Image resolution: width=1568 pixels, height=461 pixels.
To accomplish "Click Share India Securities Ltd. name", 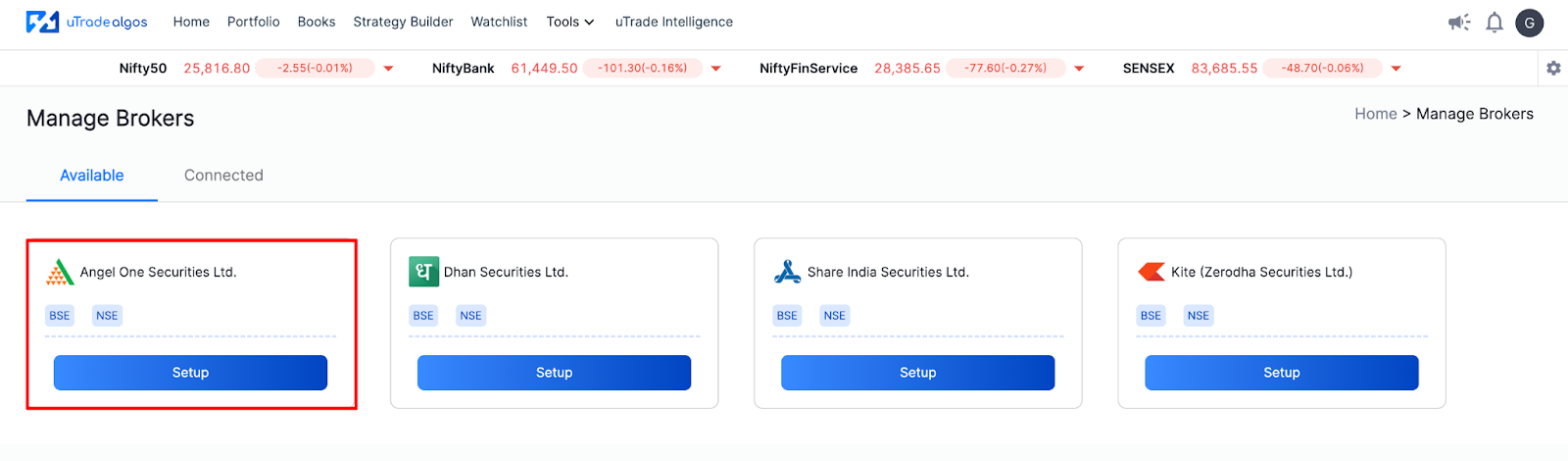I will coord(888,272).
